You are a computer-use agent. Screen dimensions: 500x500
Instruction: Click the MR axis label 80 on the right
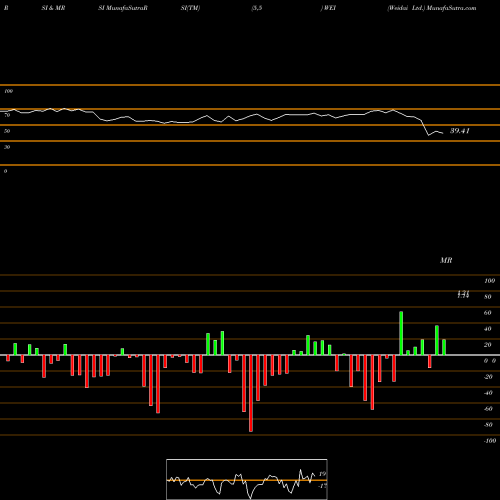coord(488,297)
